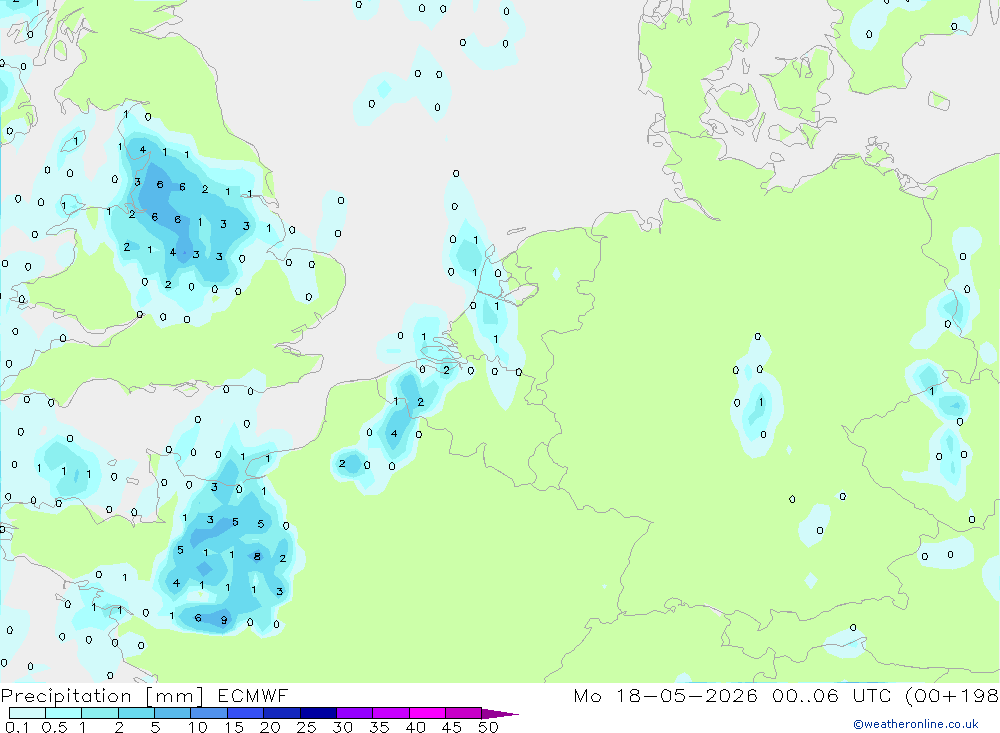Pick the 0.5–1 mm legend swatch
1000x733 pixels.
[63, 713]
